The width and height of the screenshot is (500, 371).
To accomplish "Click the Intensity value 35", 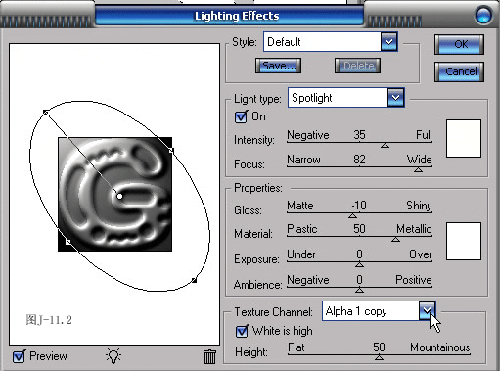I will pos(359,135).
